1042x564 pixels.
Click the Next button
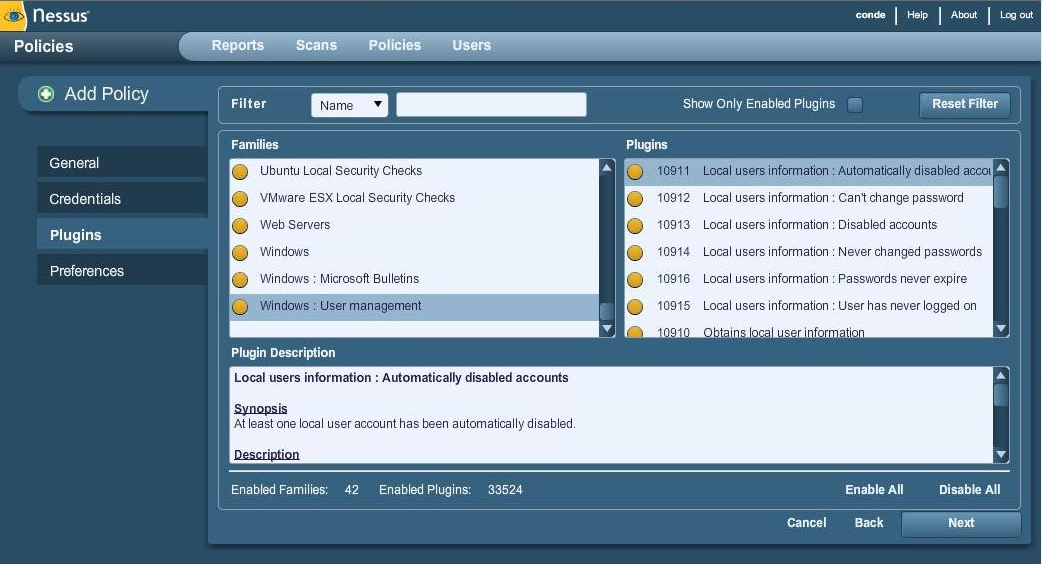(x=961, y=523)
